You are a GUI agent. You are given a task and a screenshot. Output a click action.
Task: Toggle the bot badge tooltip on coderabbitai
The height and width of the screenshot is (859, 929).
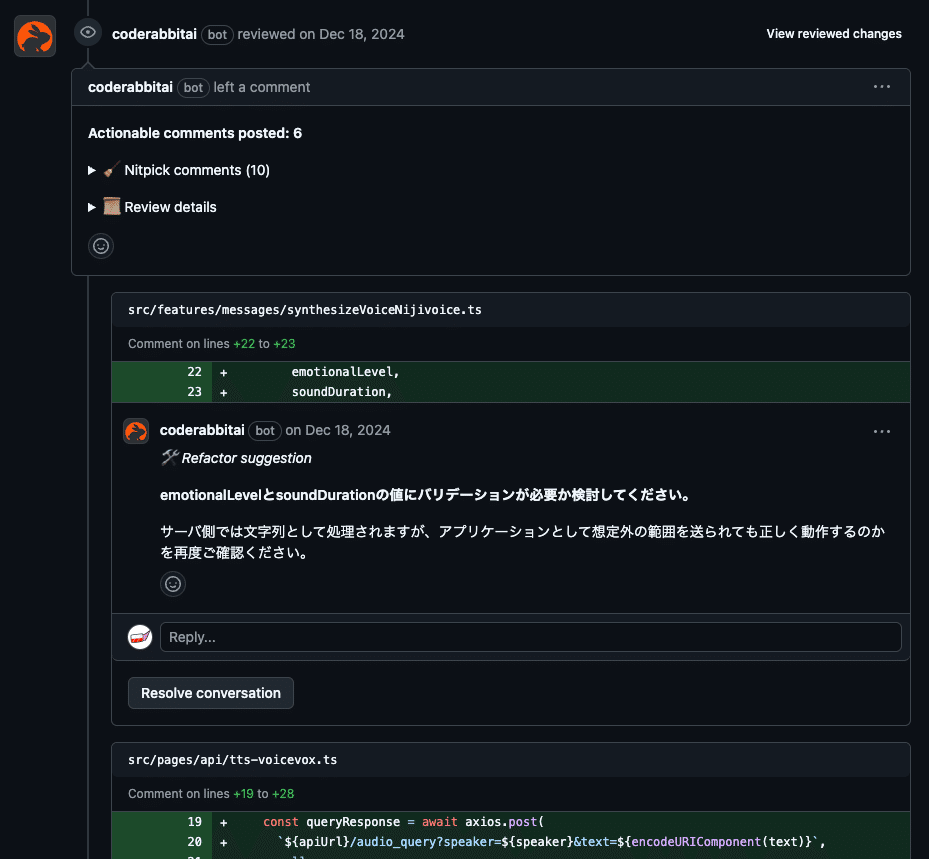[216, 33]
